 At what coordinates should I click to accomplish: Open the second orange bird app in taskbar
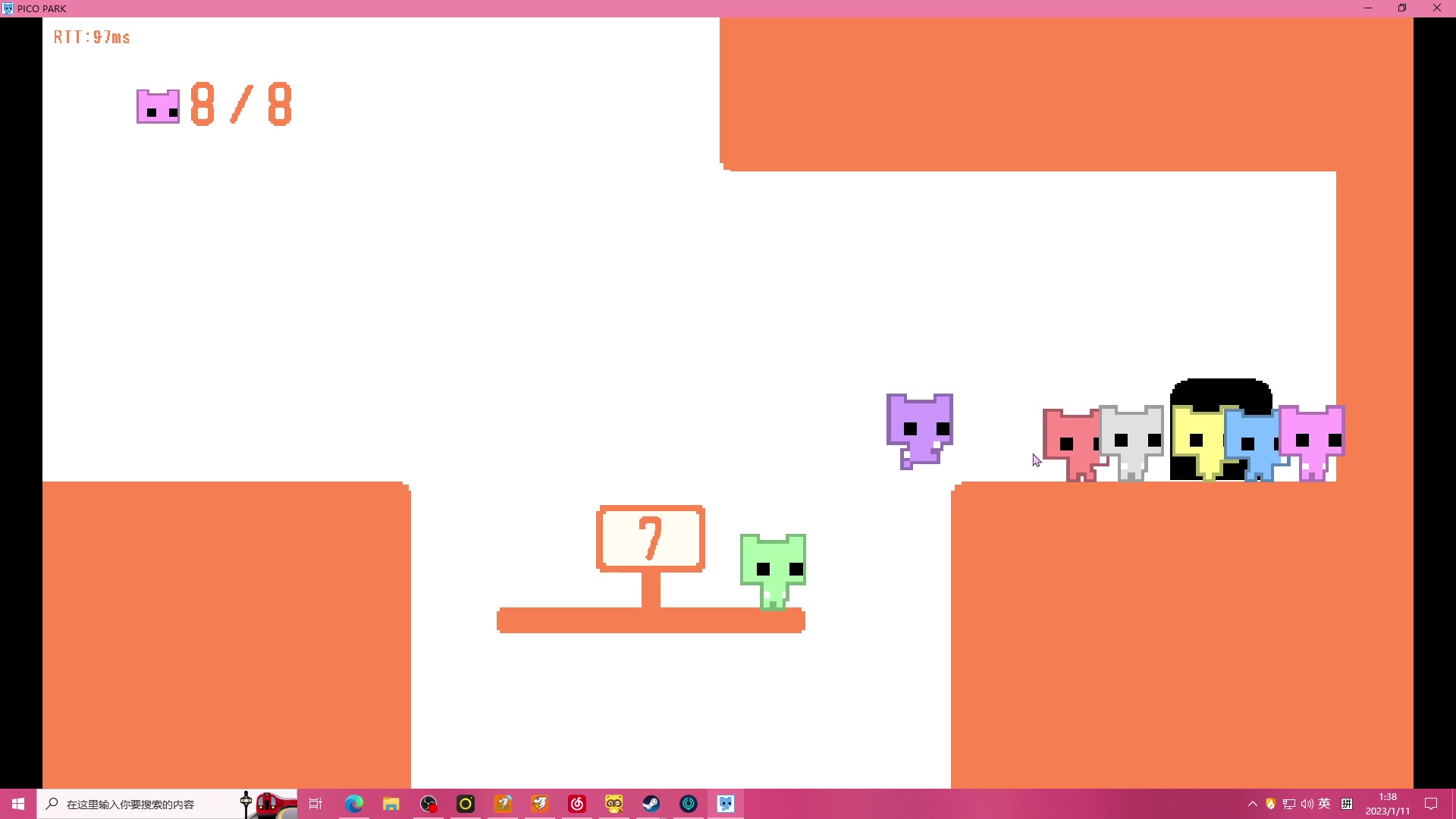tap(540, 804)
